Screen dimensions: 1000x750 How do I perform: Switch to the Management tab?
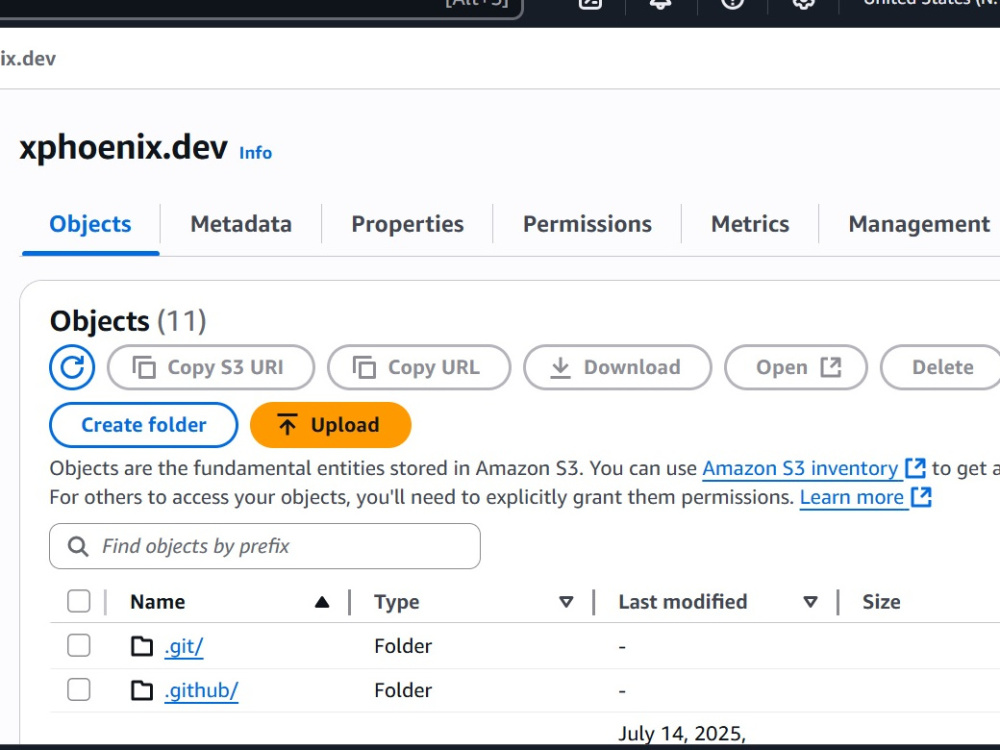tap(919, 224)
